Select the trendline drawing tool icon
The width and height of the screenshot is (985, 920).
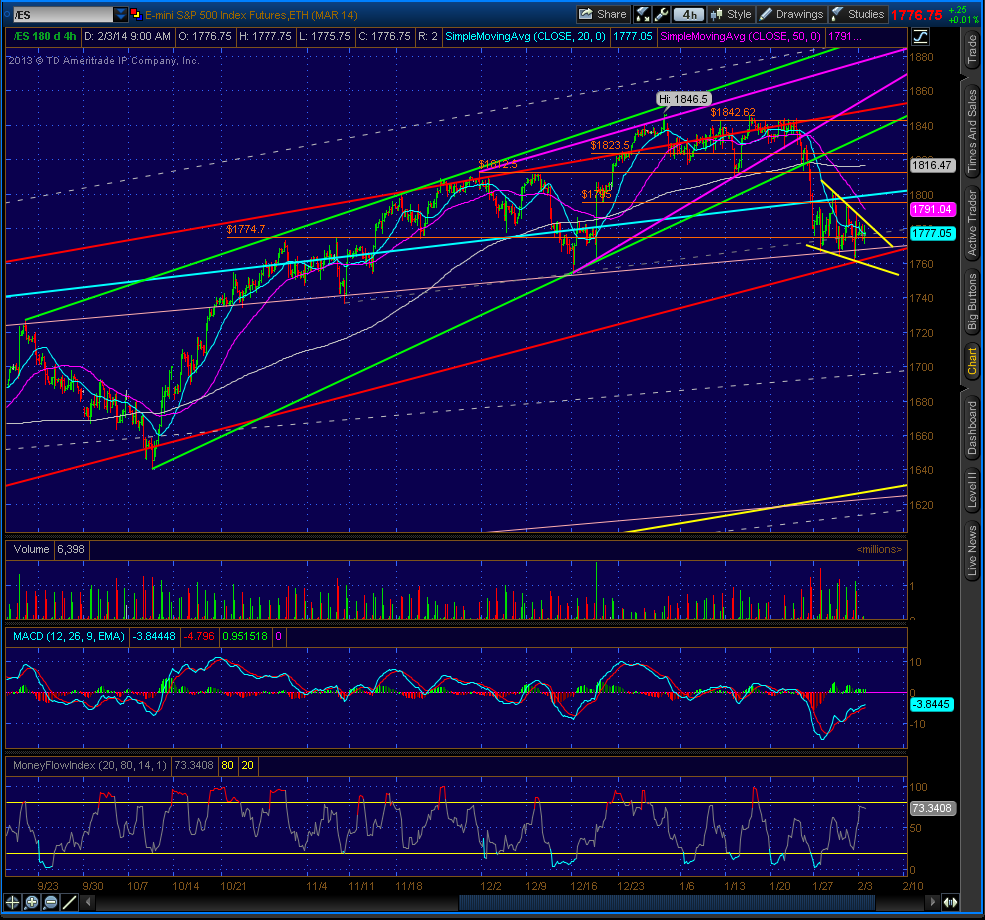pyautogui.click(x=70, y=902)
